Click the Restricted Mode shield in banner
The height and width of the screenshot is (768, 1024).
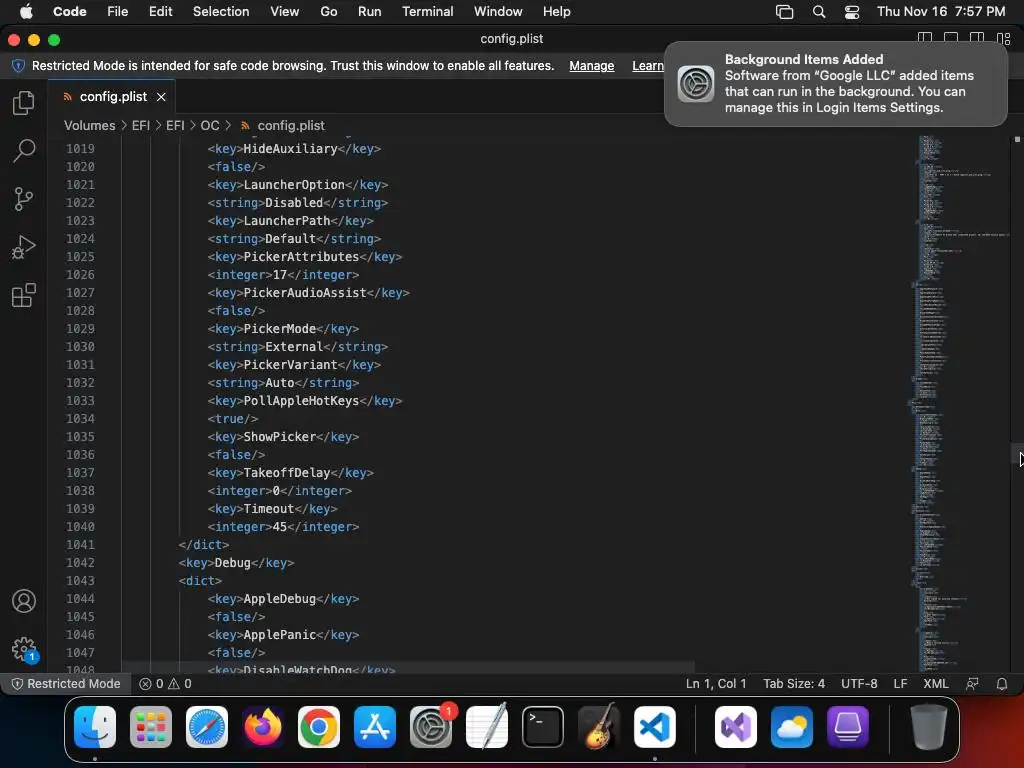pos(18,66)
